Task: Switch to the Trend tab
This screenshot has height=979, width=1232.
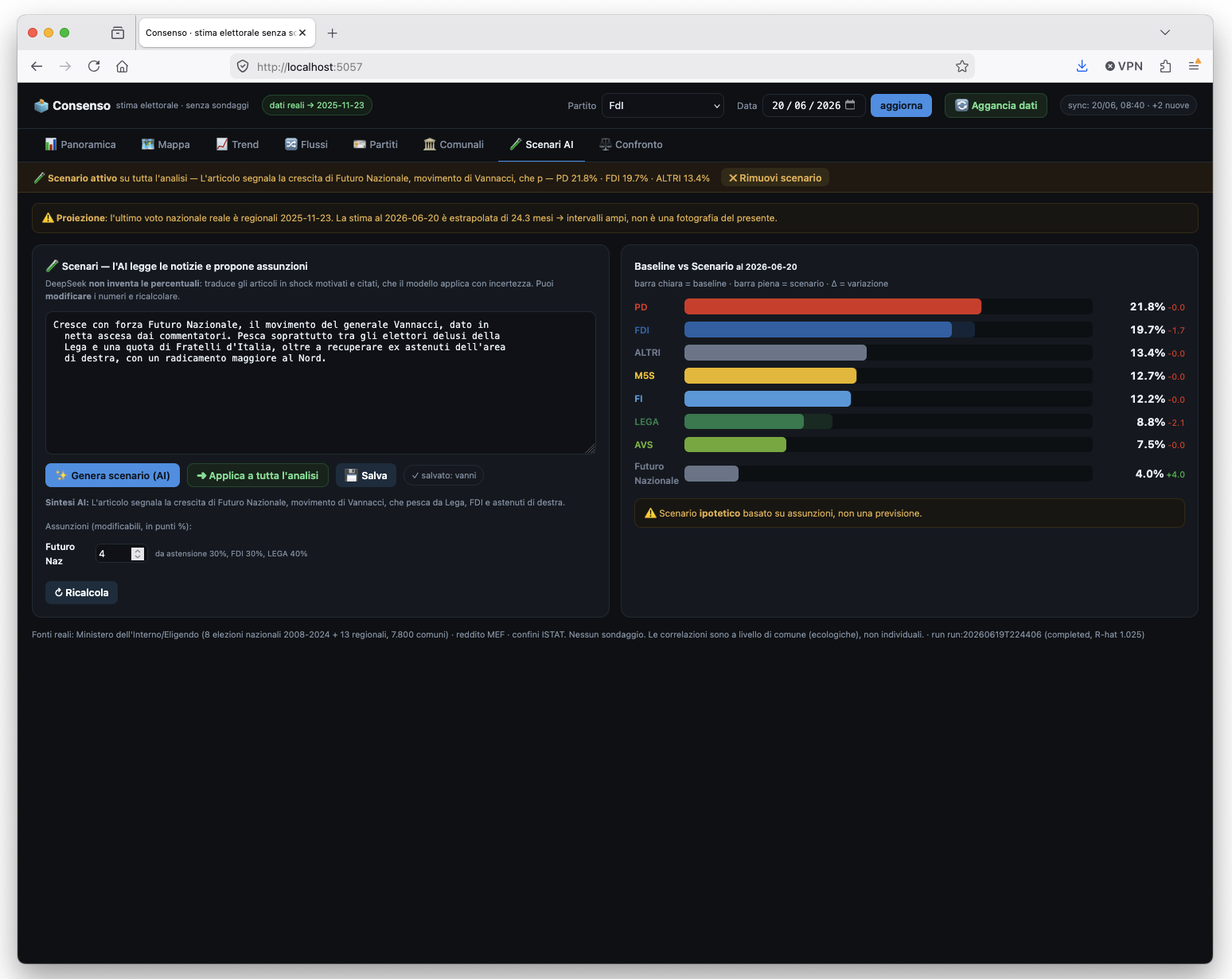Action: pyautogui.click(x=237, y=144)
